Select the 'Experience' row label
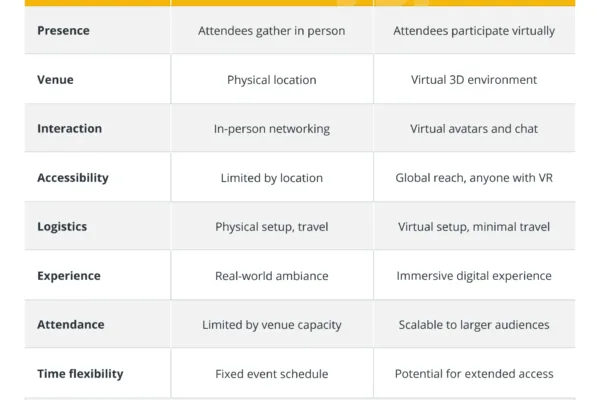The height and width of the screenshot is (400, 600). [x=68, y=276]
